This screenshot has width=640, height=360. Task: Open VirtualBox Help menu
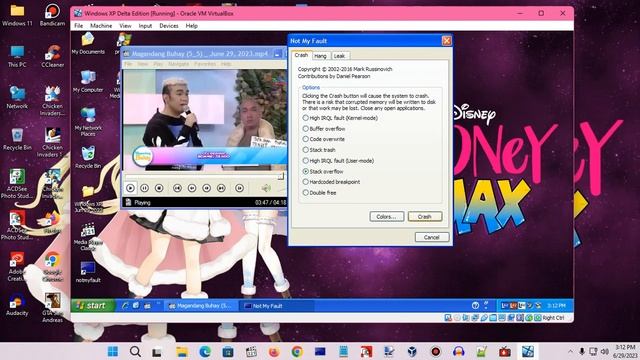(x=191, y=26)
